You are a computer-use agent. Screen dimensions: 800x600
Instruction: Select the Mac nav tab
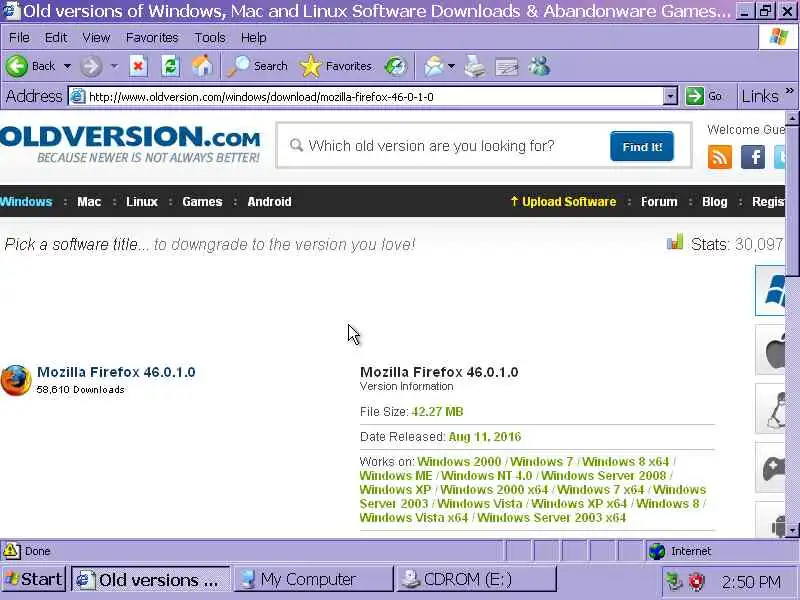[89, 202]
